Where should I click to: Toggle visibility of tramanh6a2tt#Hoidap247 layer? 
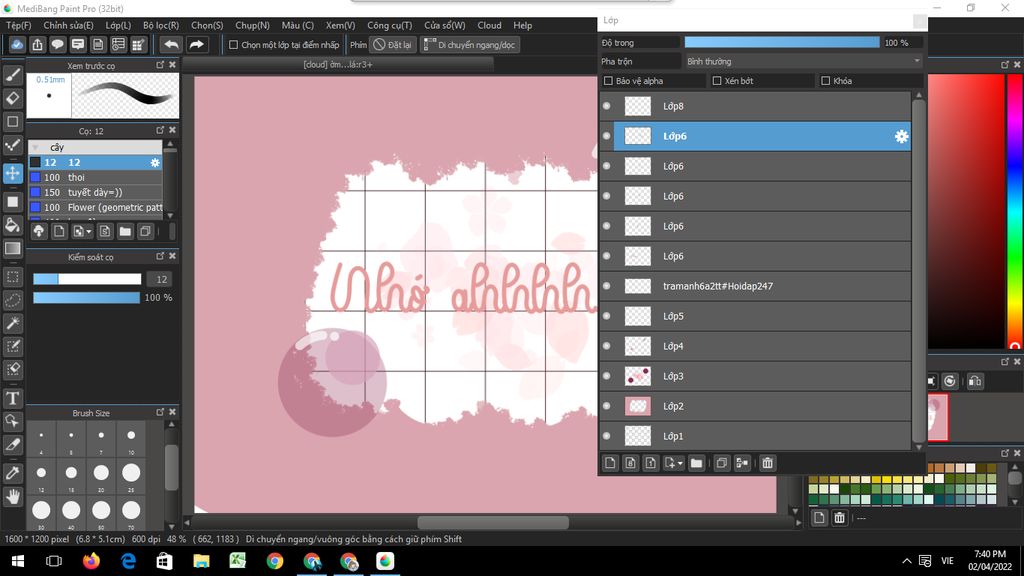tap(607, 286)
